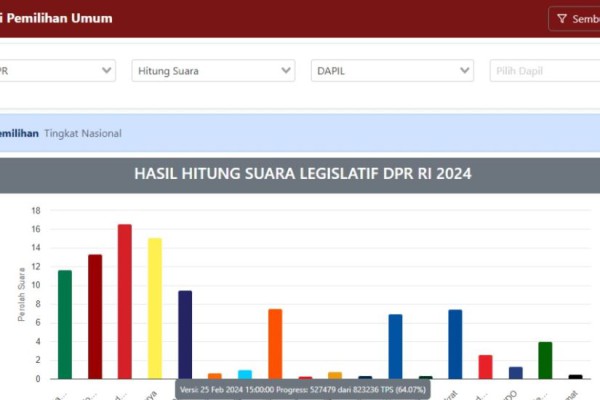The width and height of the screenshot is (600, 400).
Task: Open the Hitung Suara dropdown
Action: coord(213,71)
